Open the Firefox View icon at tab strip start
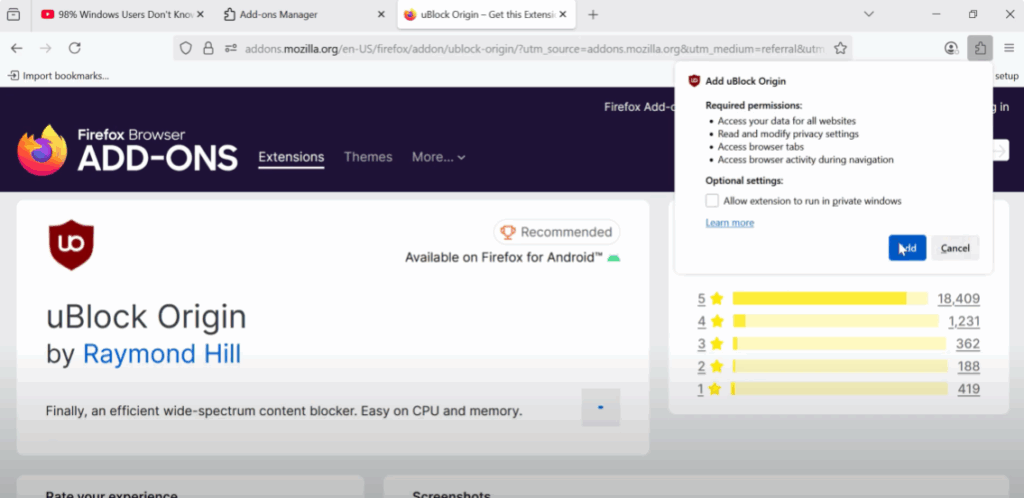This screenshot has width=1024, height=498. [13, 14]
